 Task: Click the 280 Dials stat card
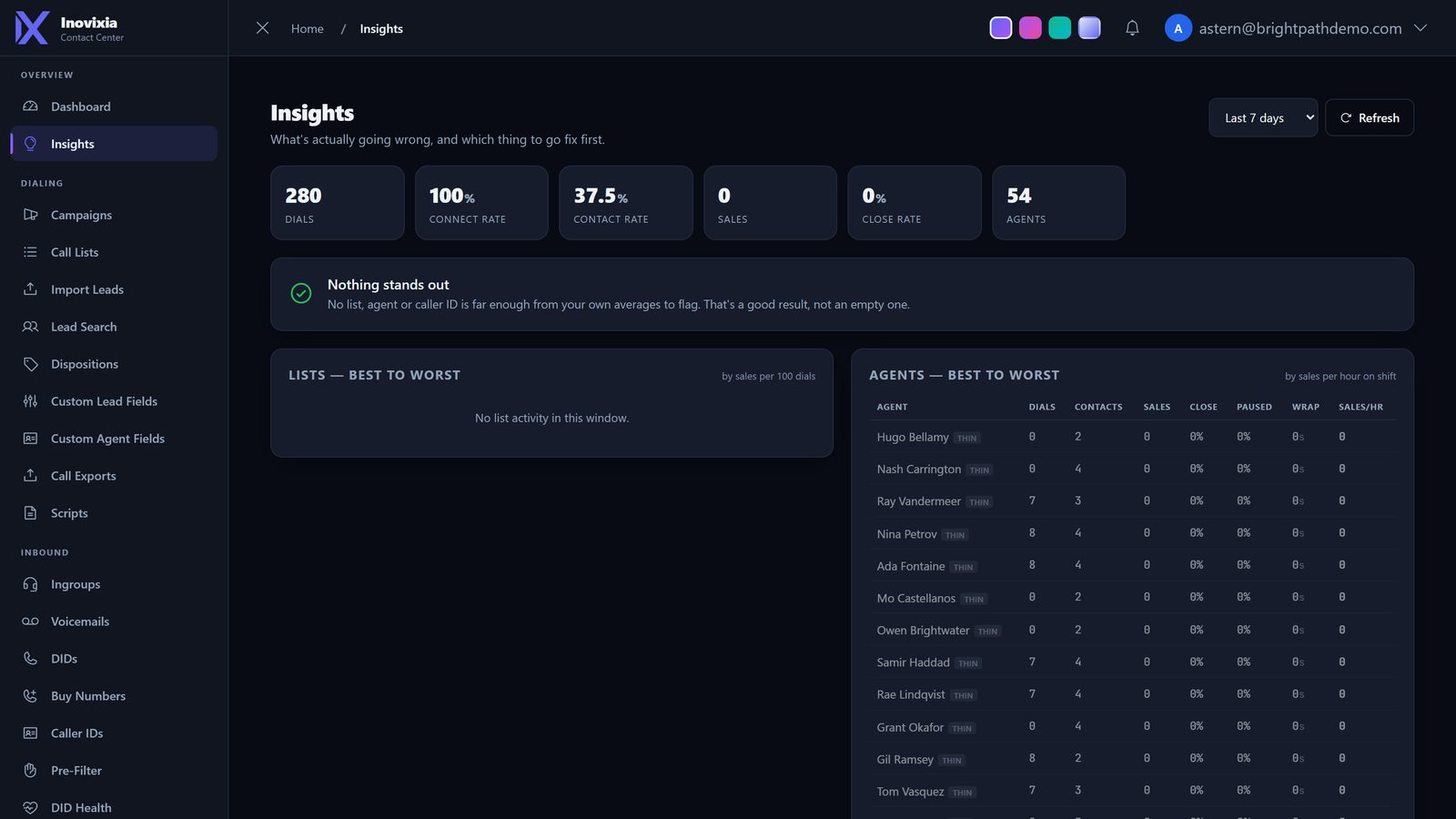(x=338, y=203)
